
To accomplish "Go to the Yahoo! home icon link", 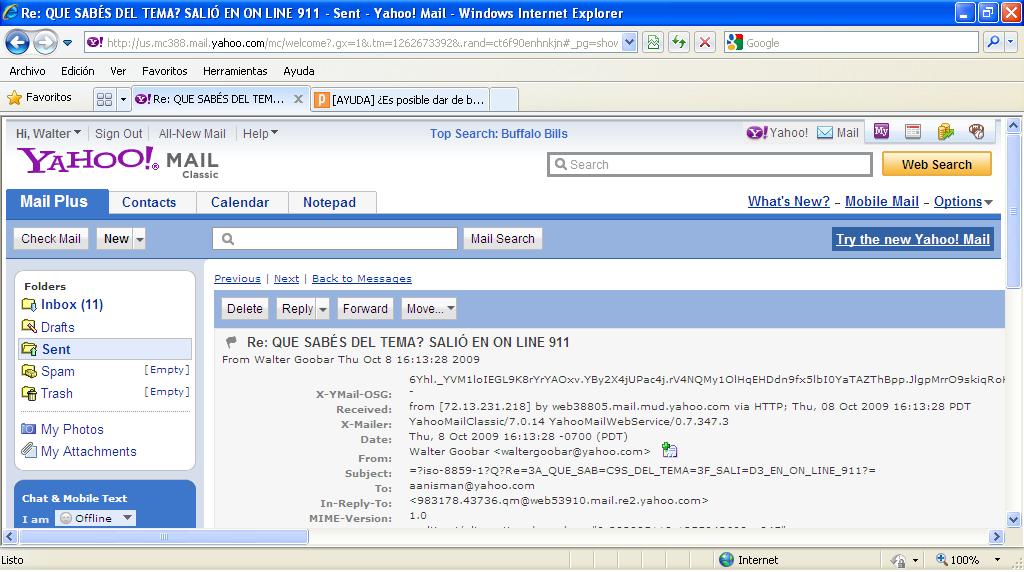I will pos(777,133).
